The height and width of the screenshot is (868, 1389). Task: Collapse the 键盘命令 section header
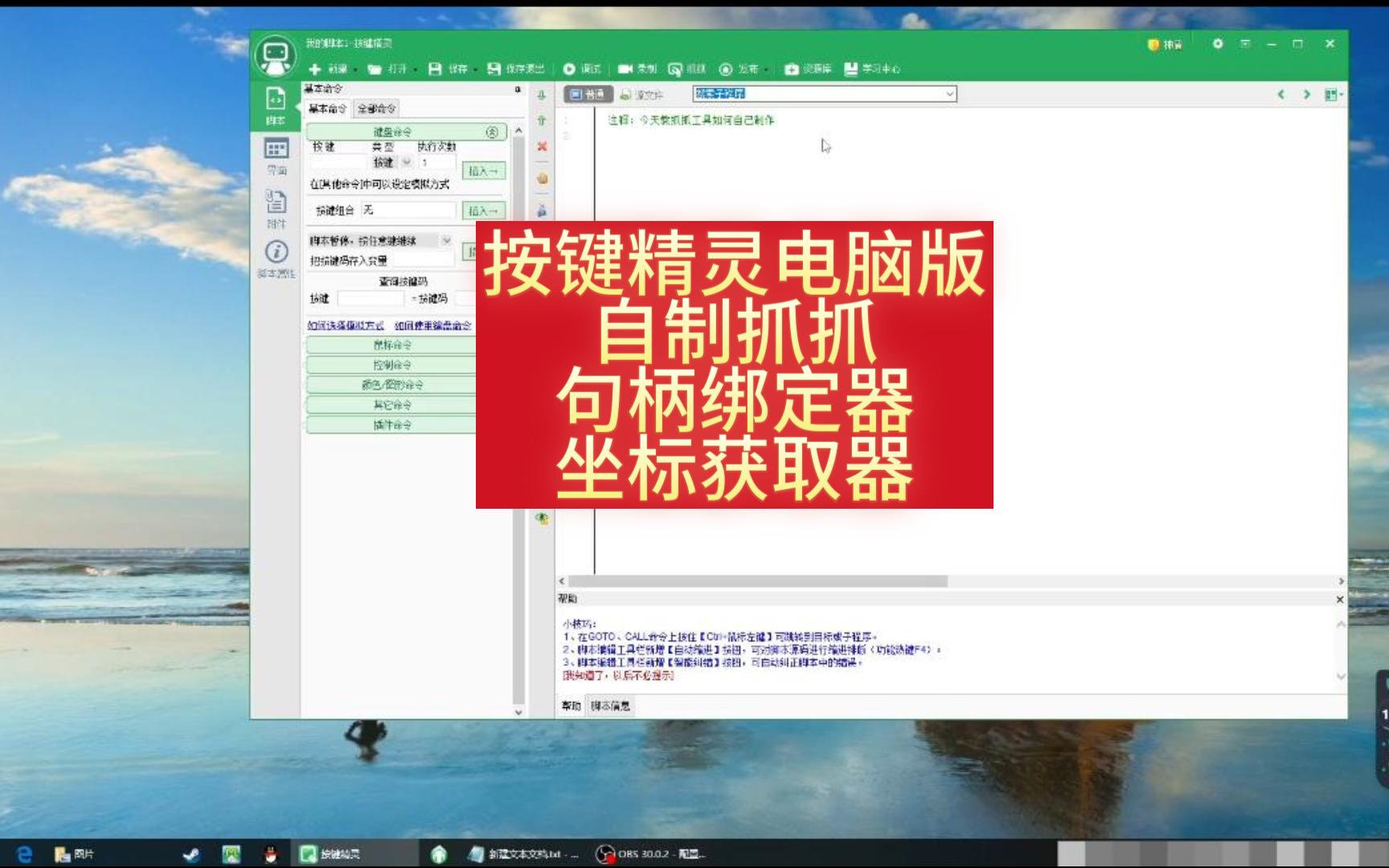coord(407,132)
